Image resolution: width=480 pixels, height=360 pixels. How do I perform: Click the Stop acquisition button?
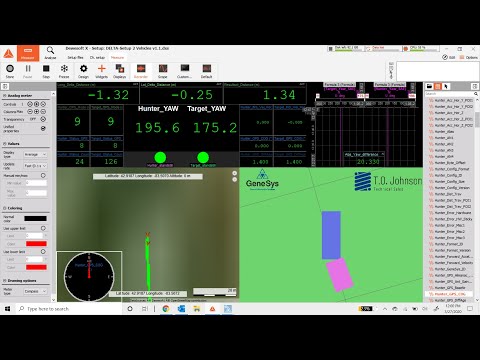tap(46, 71)
